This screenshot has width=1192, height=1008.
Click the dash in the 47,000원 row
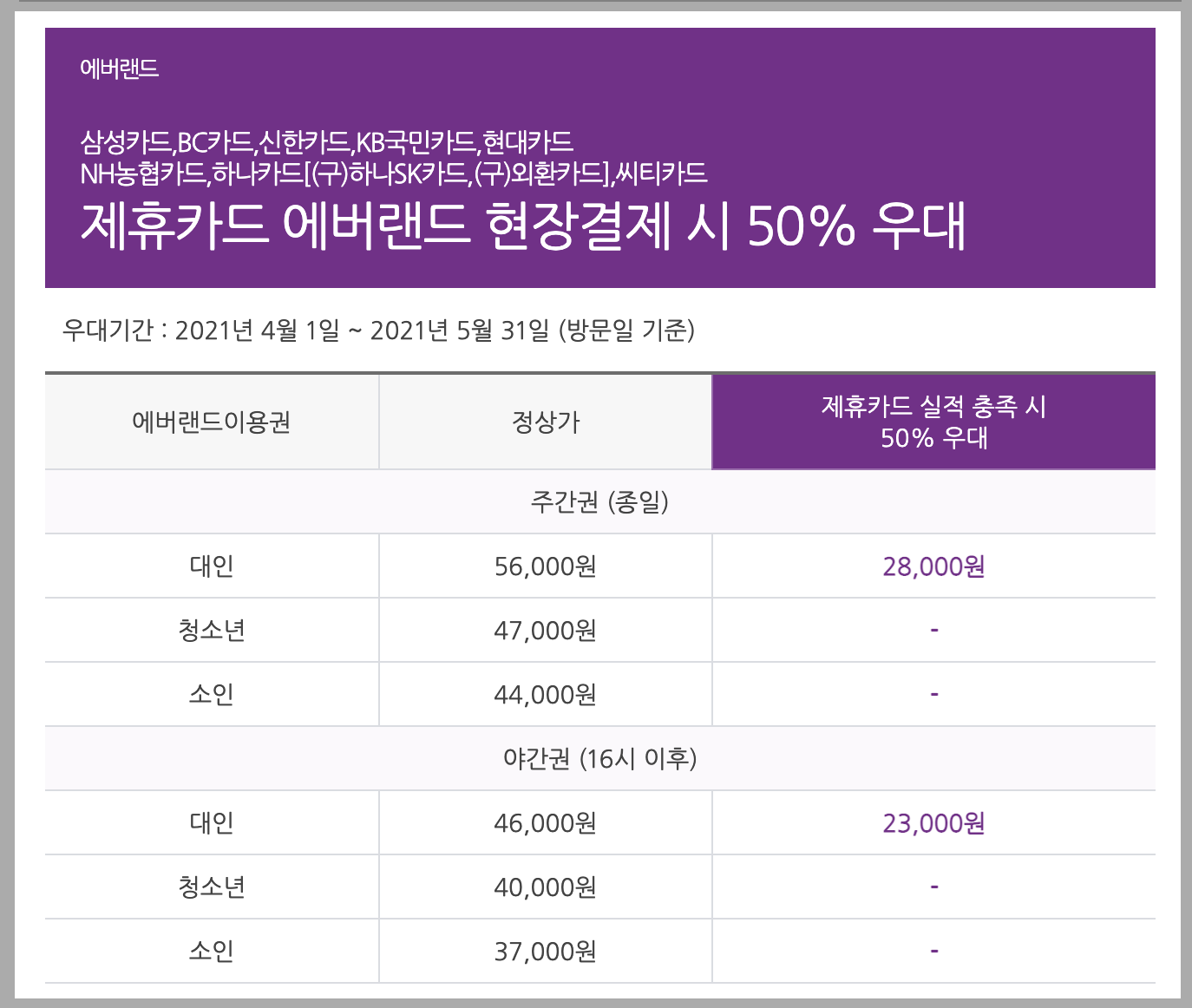pos(934,630)
